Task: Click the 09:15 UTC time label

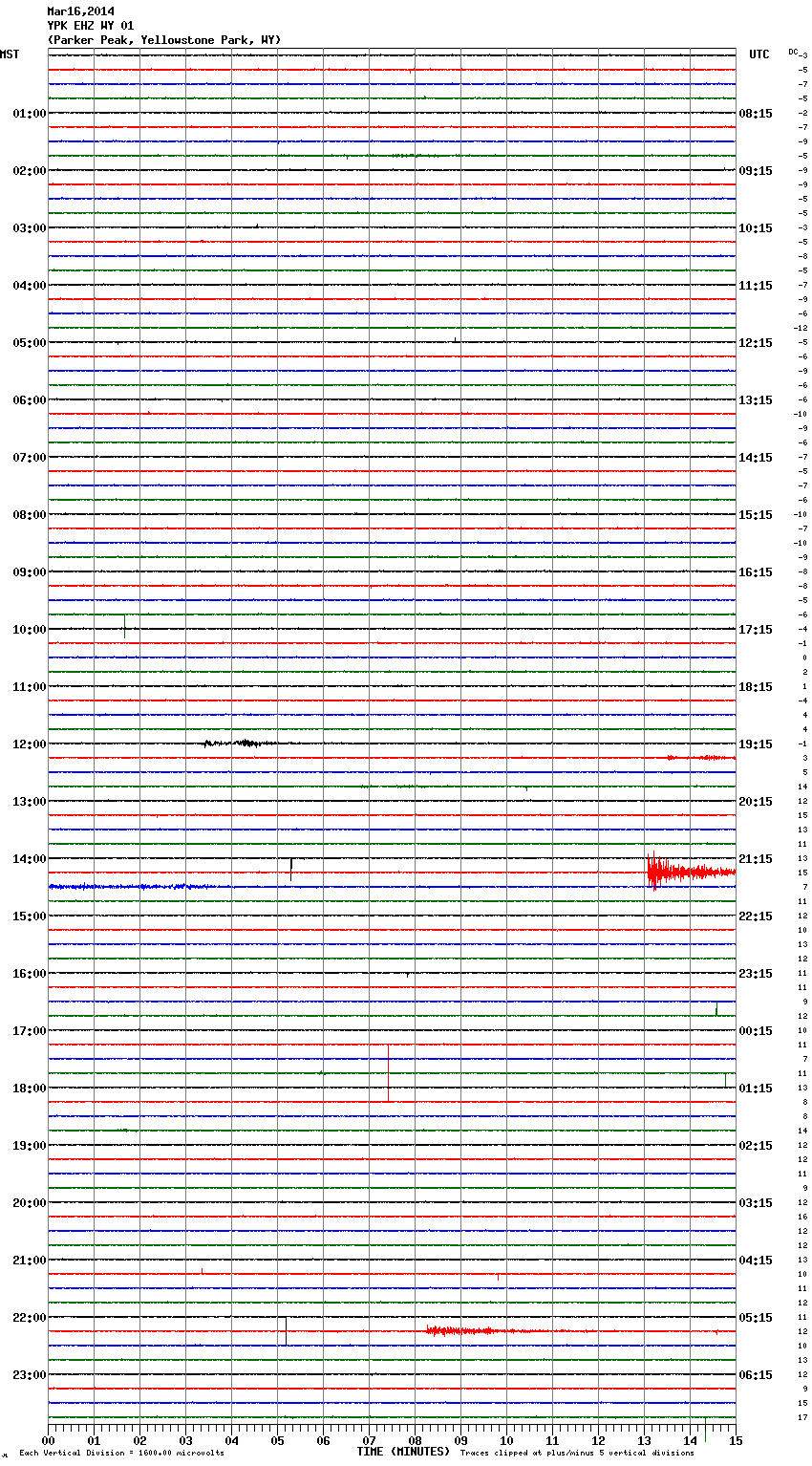Action: tap(756, 171)
